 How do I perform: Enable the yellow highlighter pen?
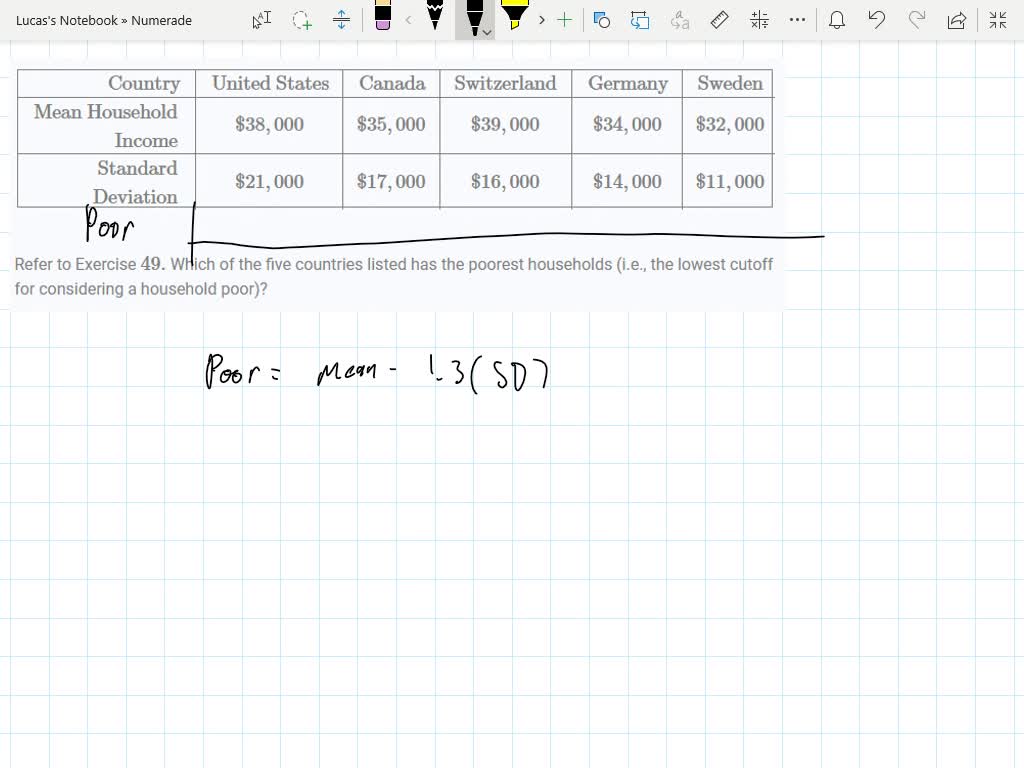[x=514, y=19]
